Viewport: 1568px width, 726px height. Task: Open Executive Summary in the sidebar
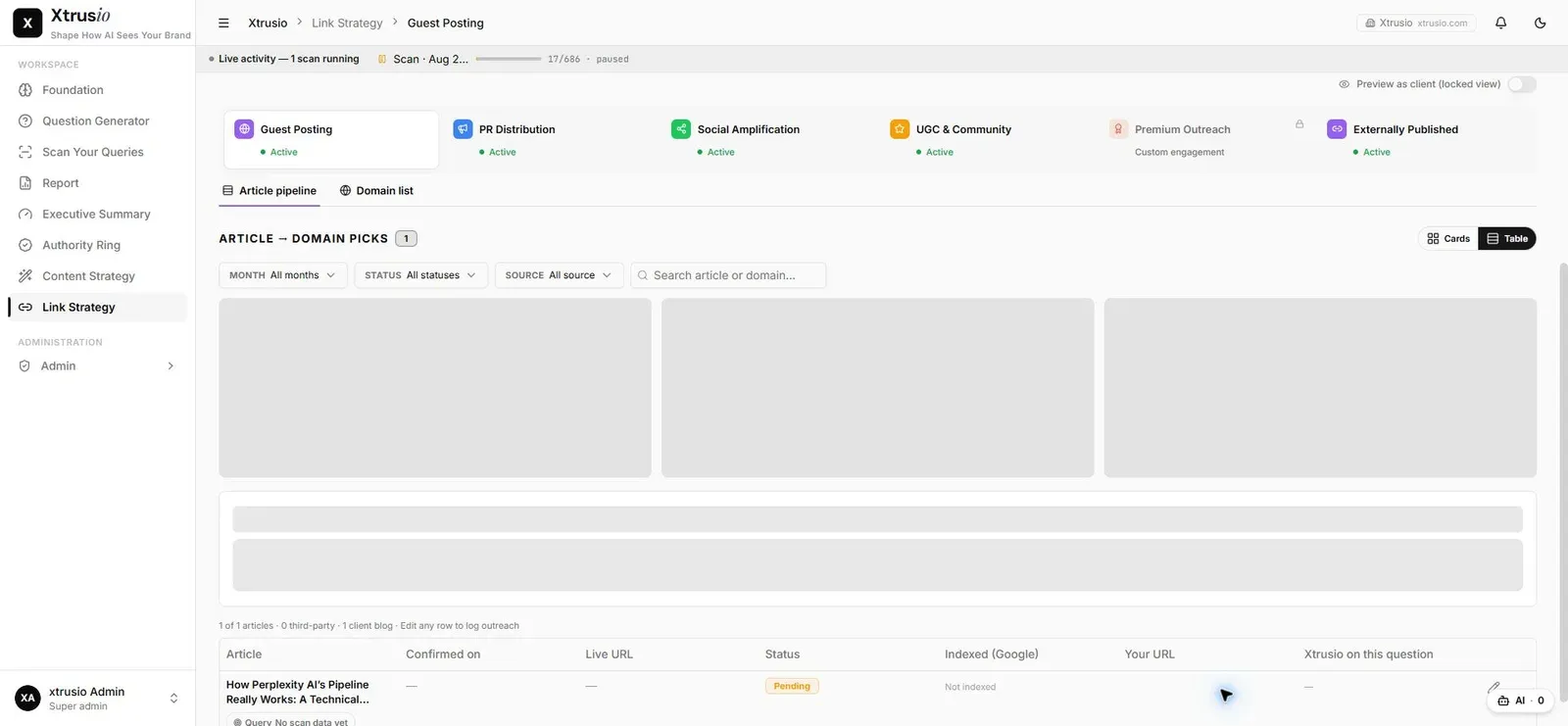pyautogui.click(x=97, y=214)
